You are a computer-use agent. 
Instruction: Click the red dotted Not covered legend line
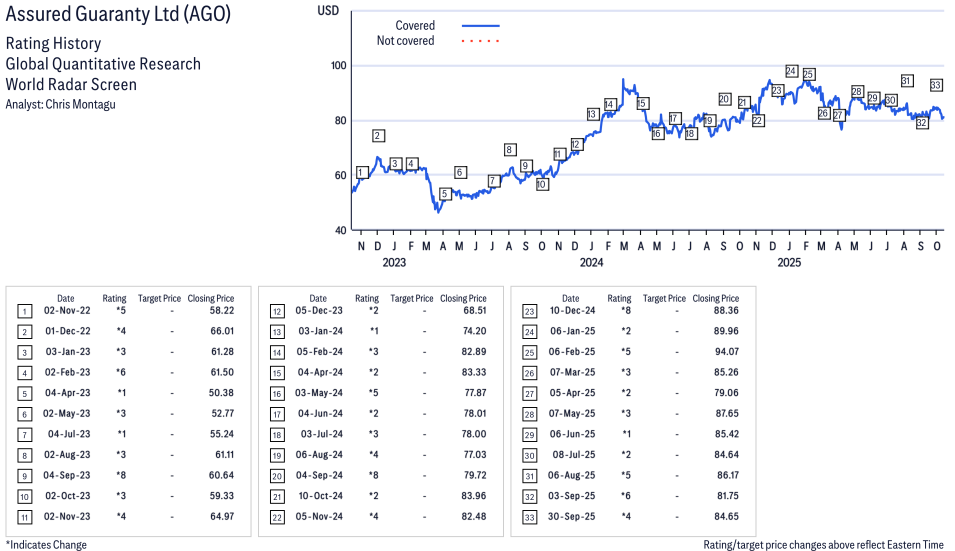481,41
